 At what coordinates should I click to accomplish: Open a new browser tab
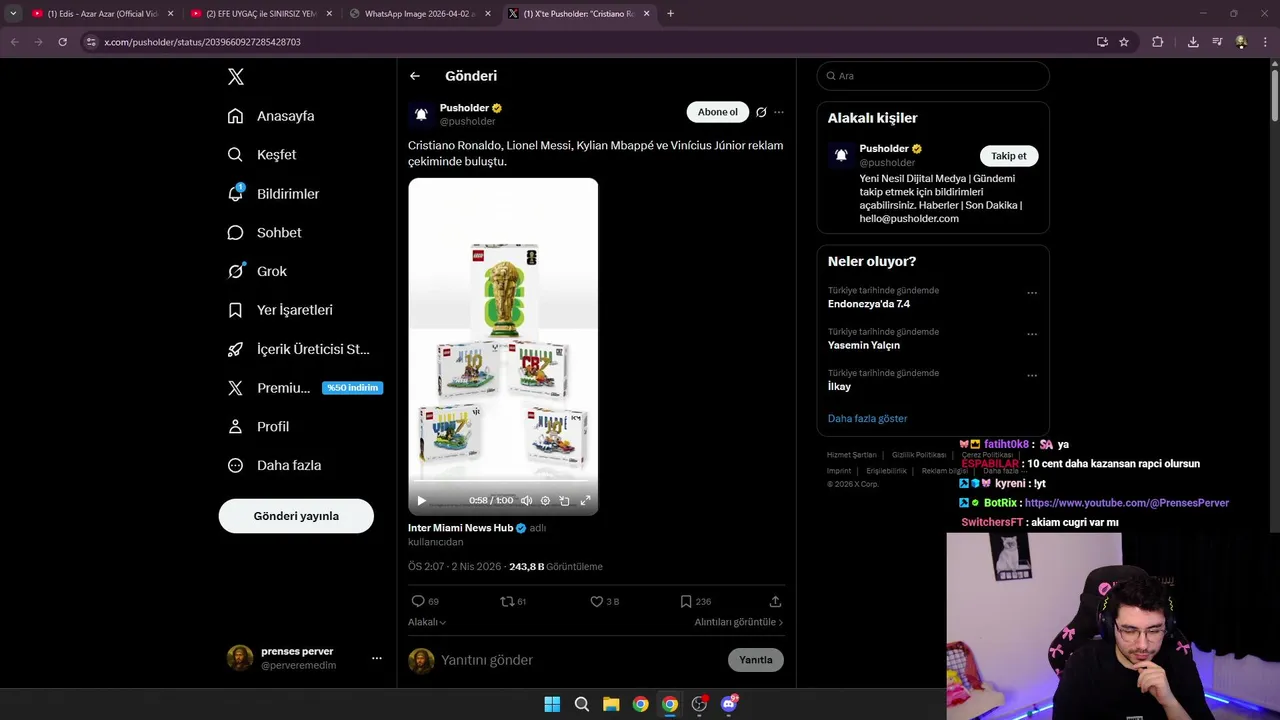[670, 14]
